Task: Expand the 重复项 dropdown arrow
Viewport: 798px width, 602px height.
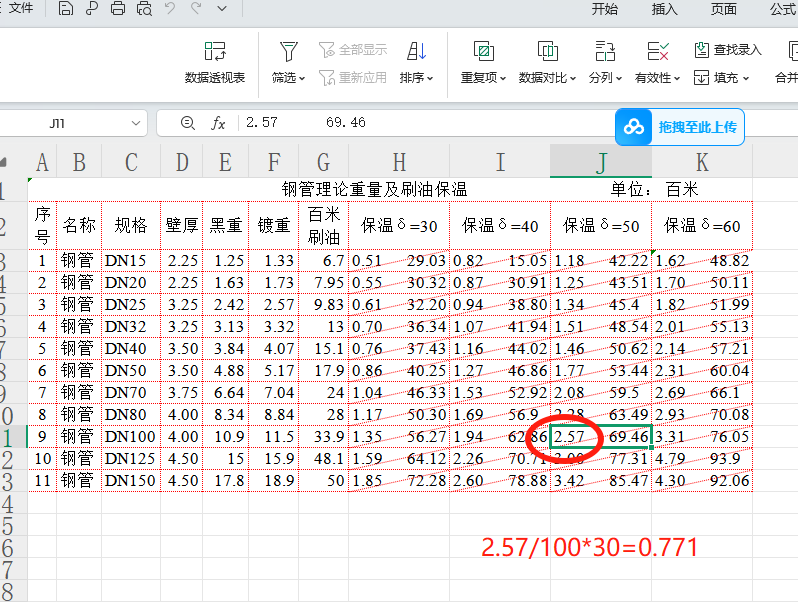Action: click(503, 78)
